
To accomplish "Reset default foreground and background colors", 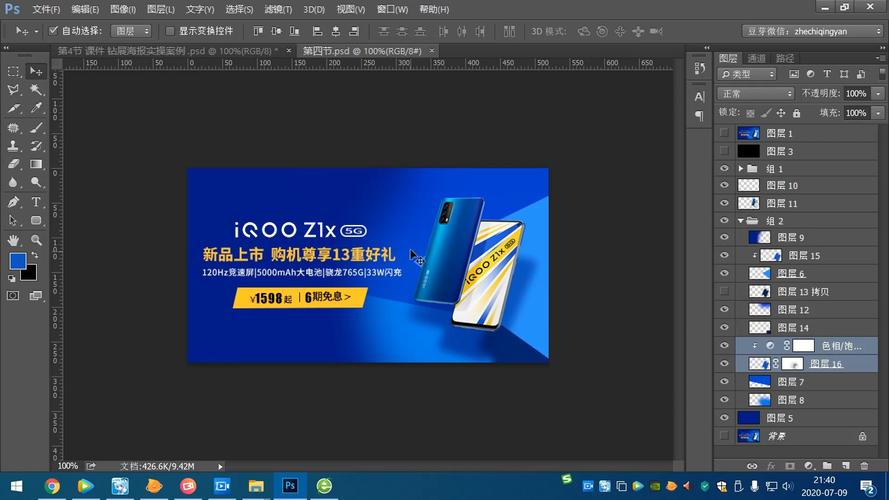I will [x=11, y=278].
